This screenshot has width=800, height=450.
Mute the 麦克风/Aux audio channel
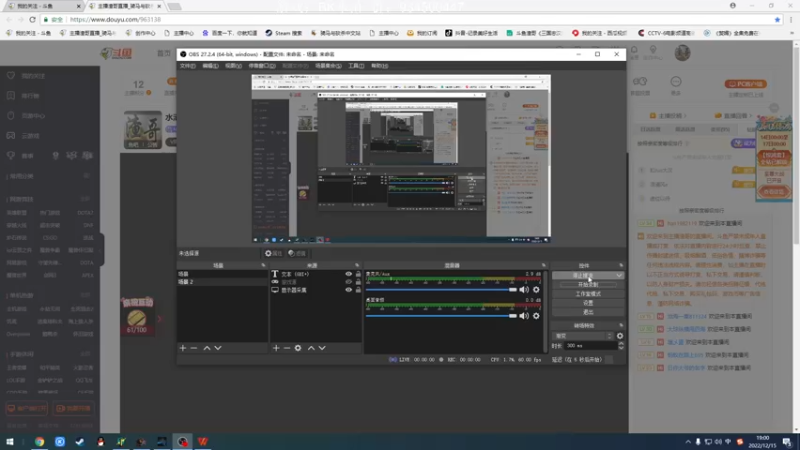524,289
